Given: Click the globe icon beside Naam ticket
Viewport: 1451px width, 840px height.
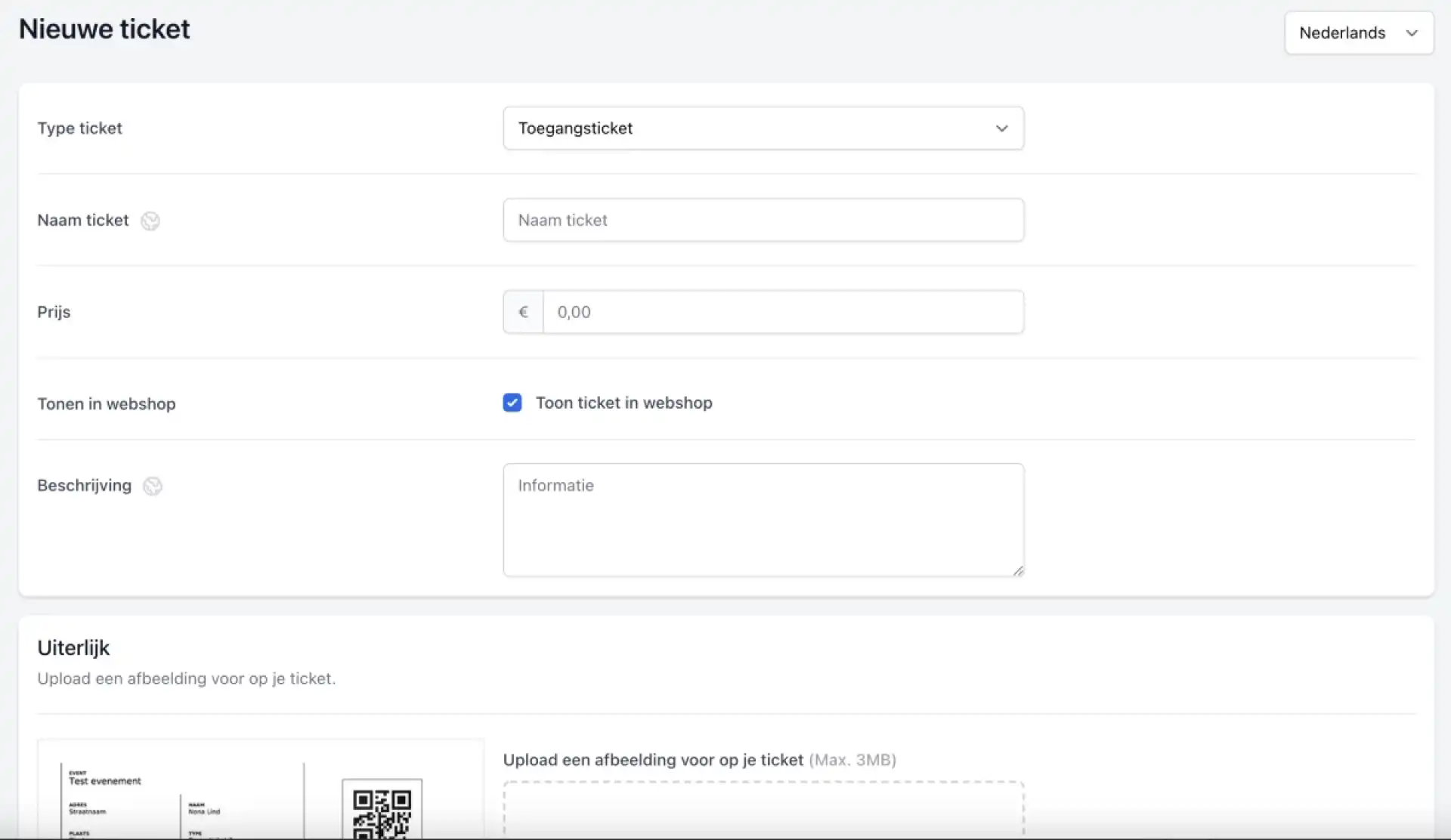Looking at the screenshot, I should click(x=150, y=221).
